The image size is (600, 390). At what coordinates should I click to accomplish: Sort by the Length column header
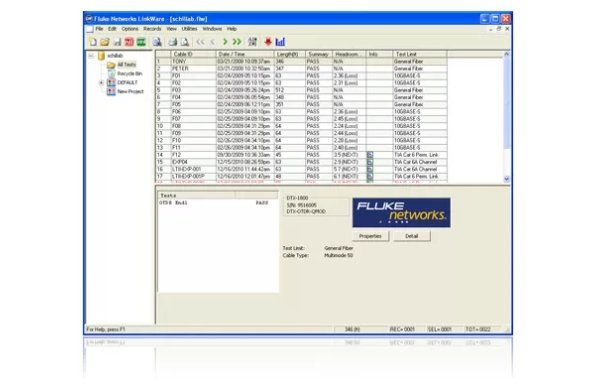[x=289, y=54]
